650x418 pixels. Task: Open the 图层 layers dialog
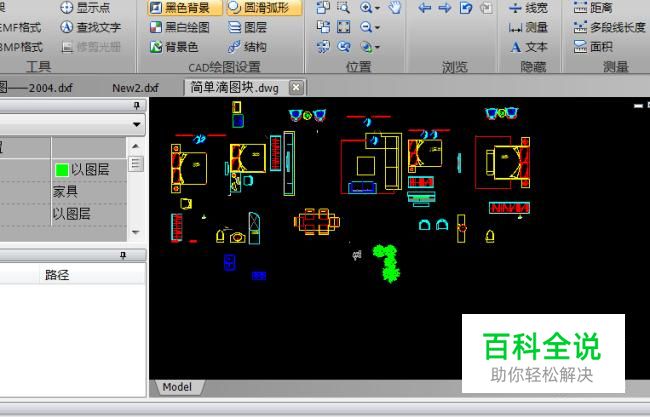pyautogui.click(x=247, y=27)
